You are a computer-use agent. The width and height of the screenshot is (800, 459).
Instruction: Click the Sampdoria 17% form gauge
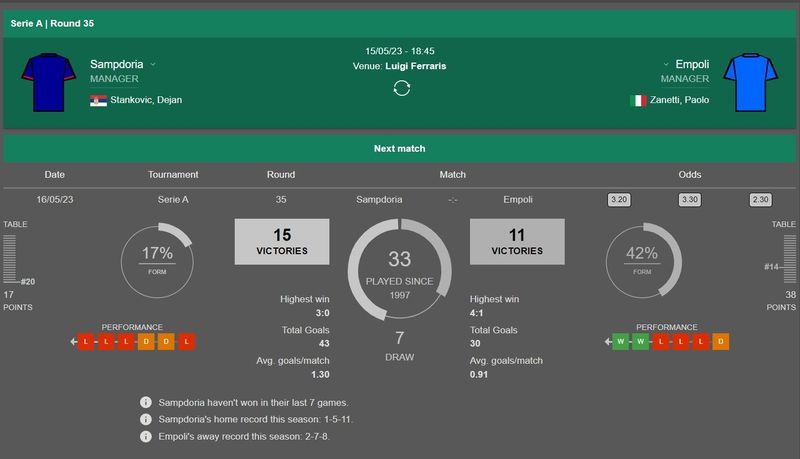pos(157,261)
